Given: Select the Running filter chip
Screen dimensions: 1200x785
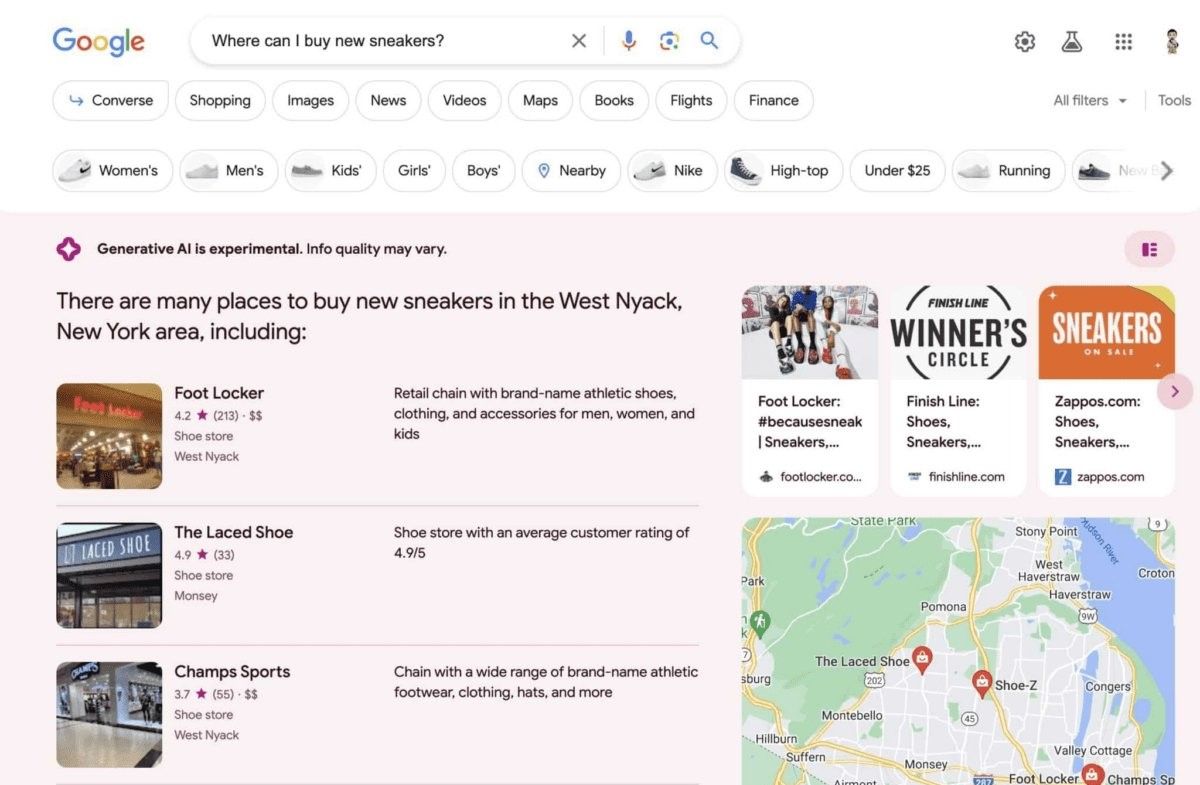Looking at the screenshot, I should (1008, 170).
